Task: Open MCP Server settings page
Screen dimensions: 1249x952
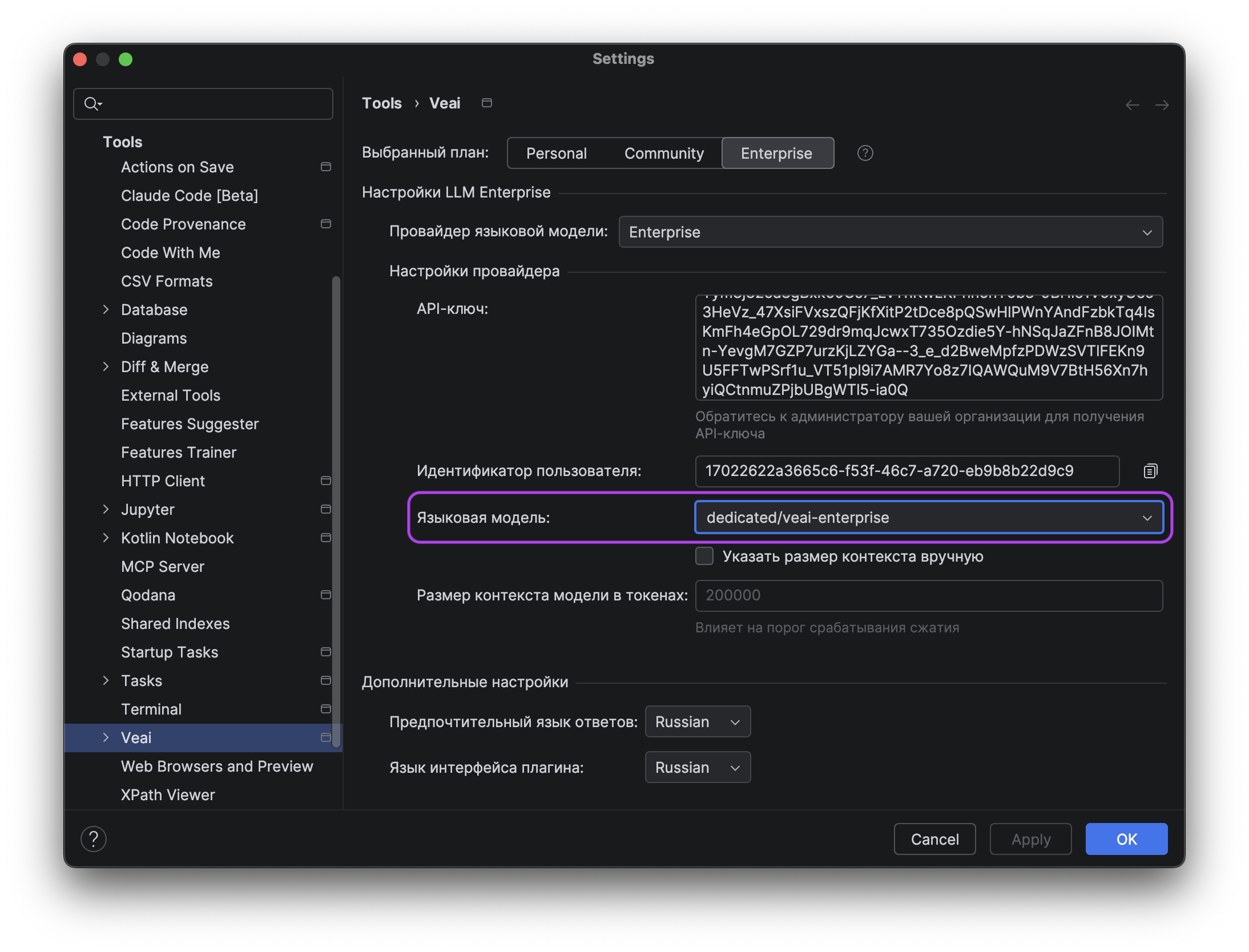Action: click(x=163, y=566)
